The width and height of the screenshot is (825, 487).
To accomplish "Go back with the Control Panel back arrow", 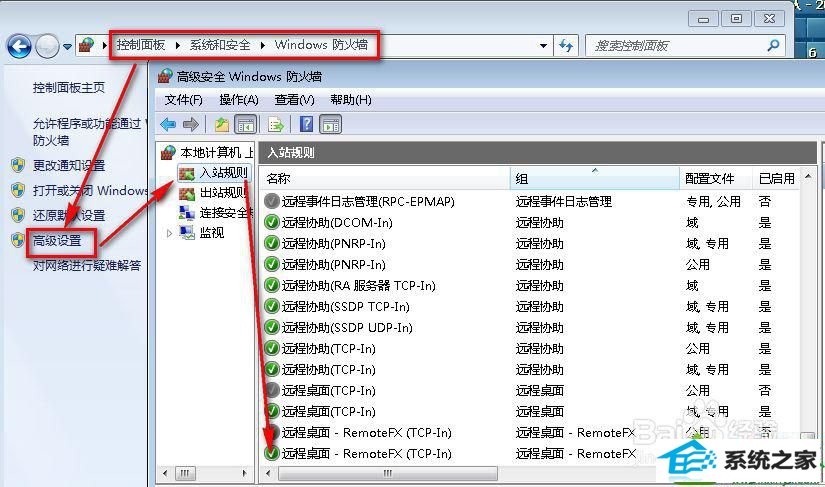I will (19, 46).
